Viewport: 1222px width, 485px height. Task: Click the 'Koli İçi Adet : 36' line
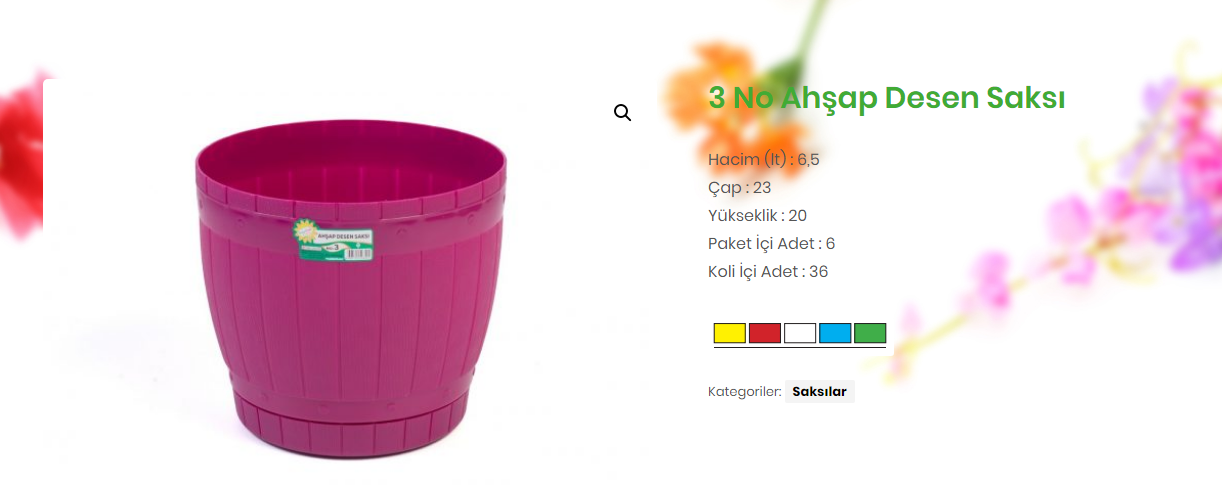click(x=768, y=271)
